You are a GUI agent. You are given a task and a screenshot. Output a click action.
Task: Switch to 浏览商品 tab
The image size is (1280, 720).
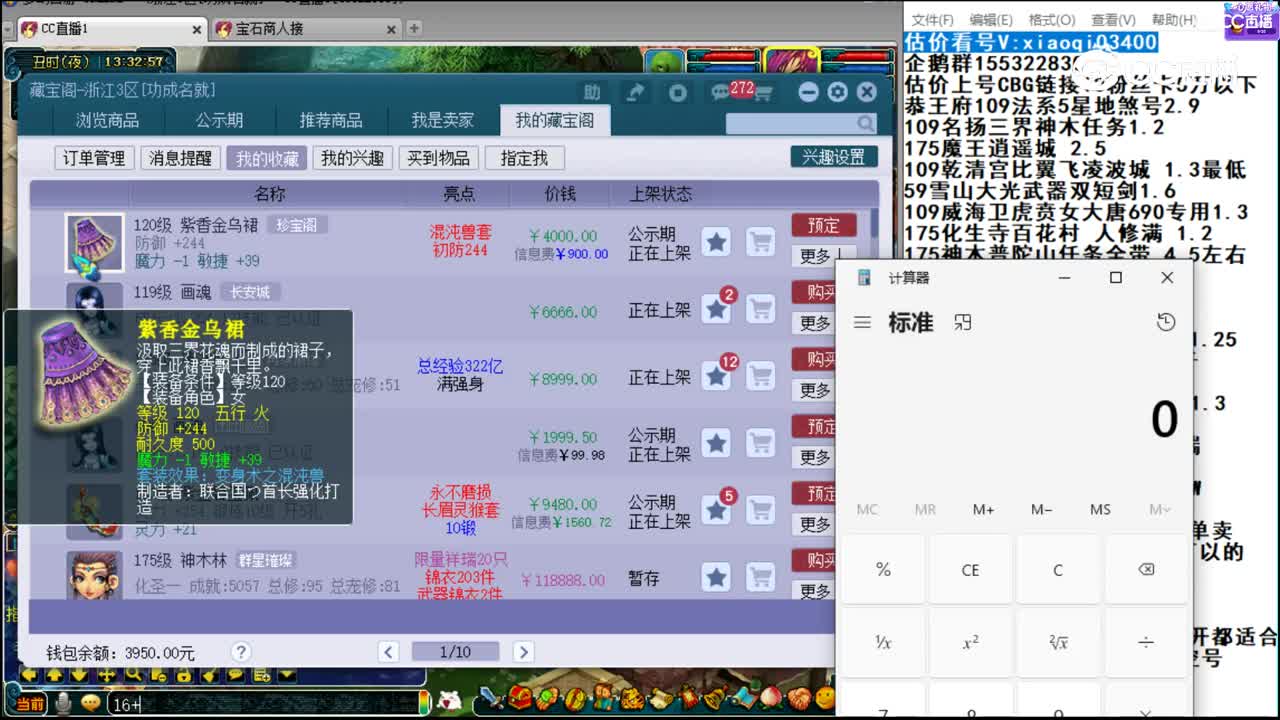108,120
